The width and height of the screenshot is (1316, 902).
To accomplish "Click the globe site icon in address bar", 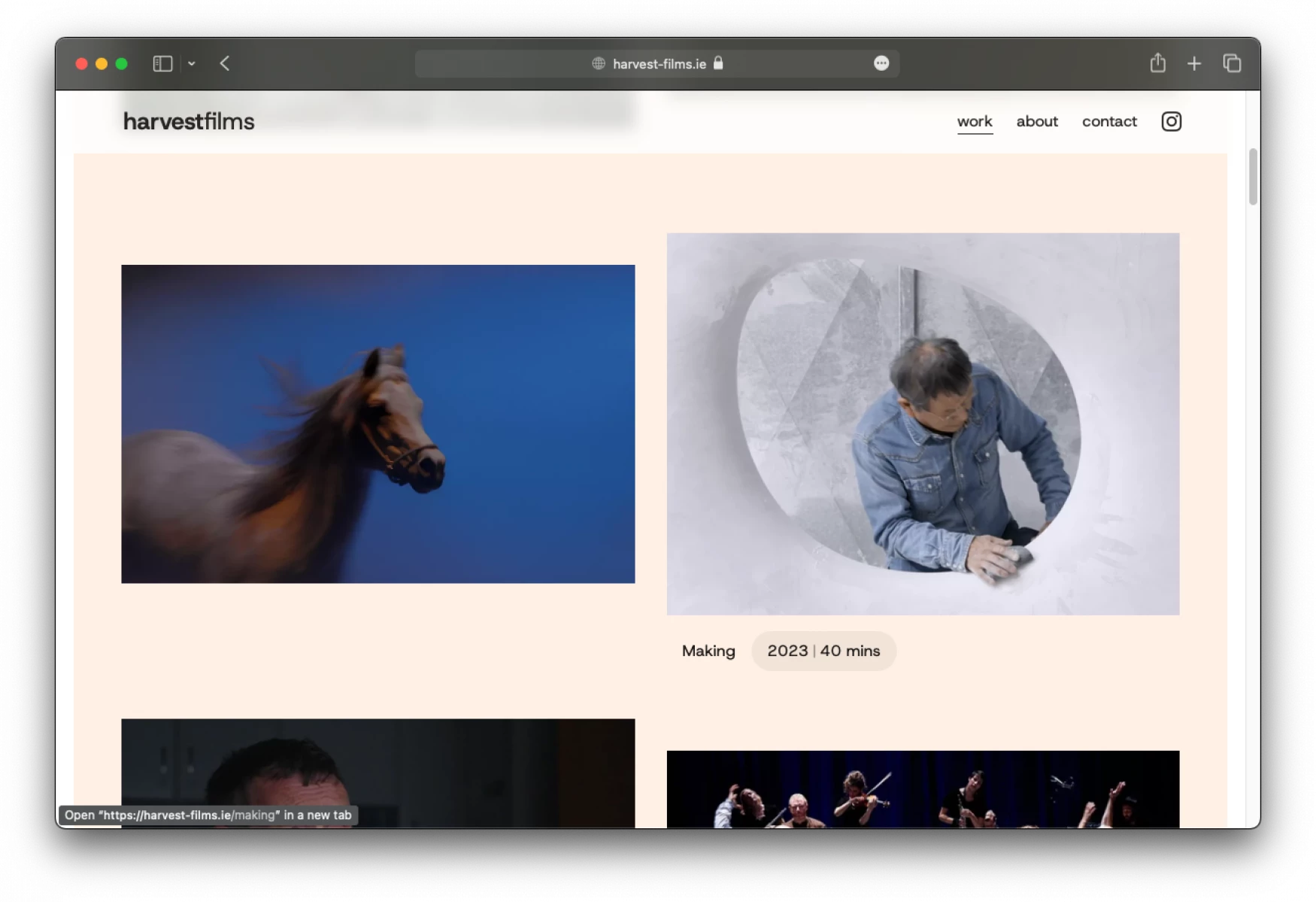I will point(599,63).
